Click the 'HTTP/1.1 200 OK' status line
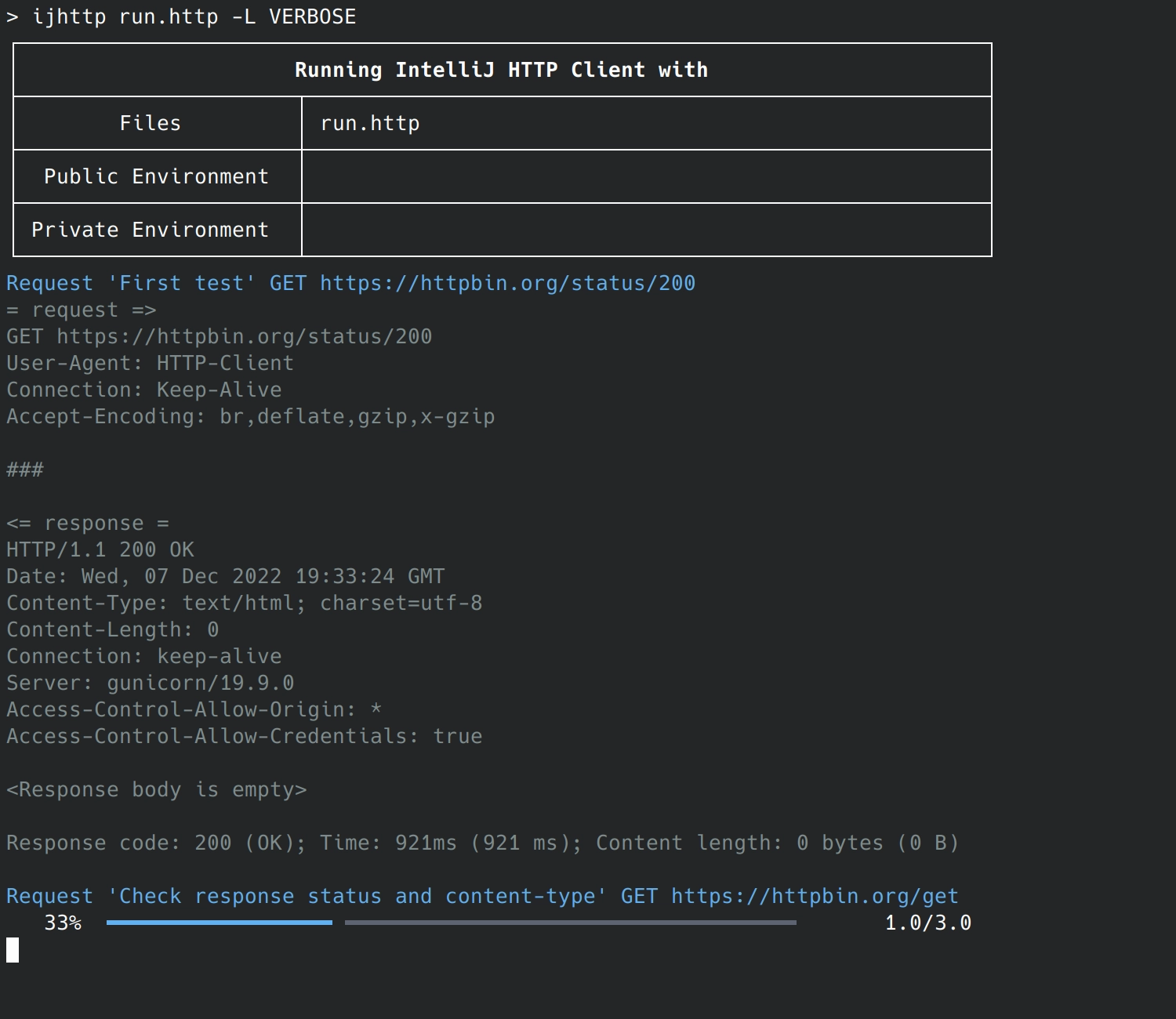 (100, 549)
